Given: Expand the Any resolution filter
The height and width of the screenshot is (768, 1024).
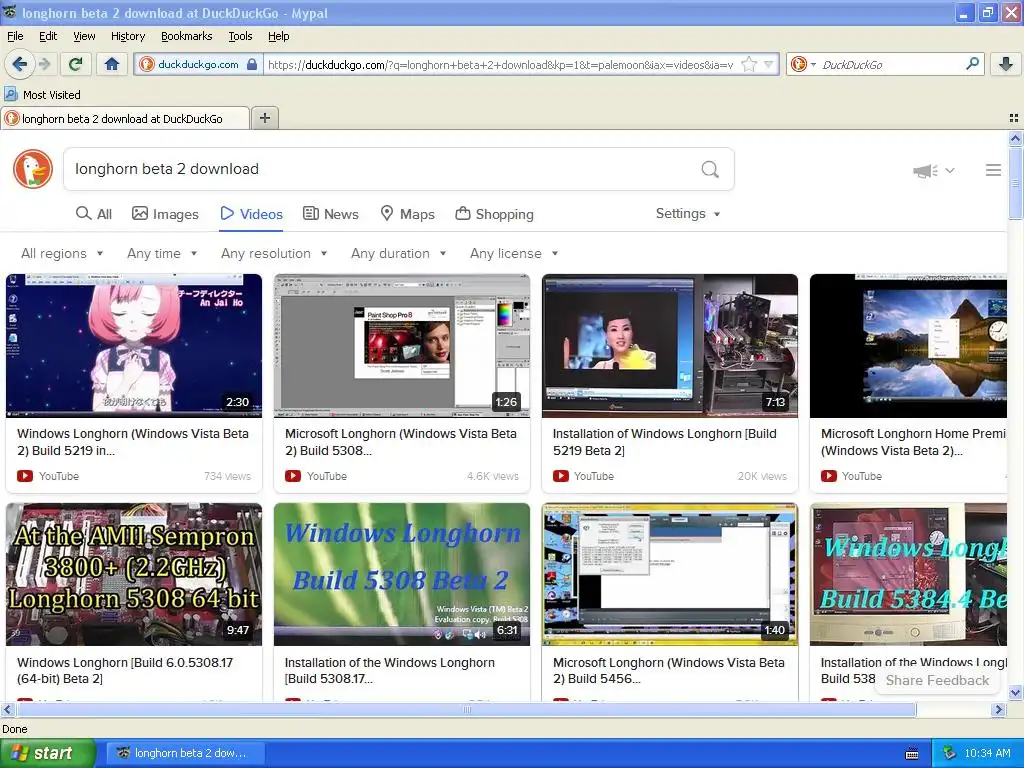Looking at the screenshot, I should [274, 253].
